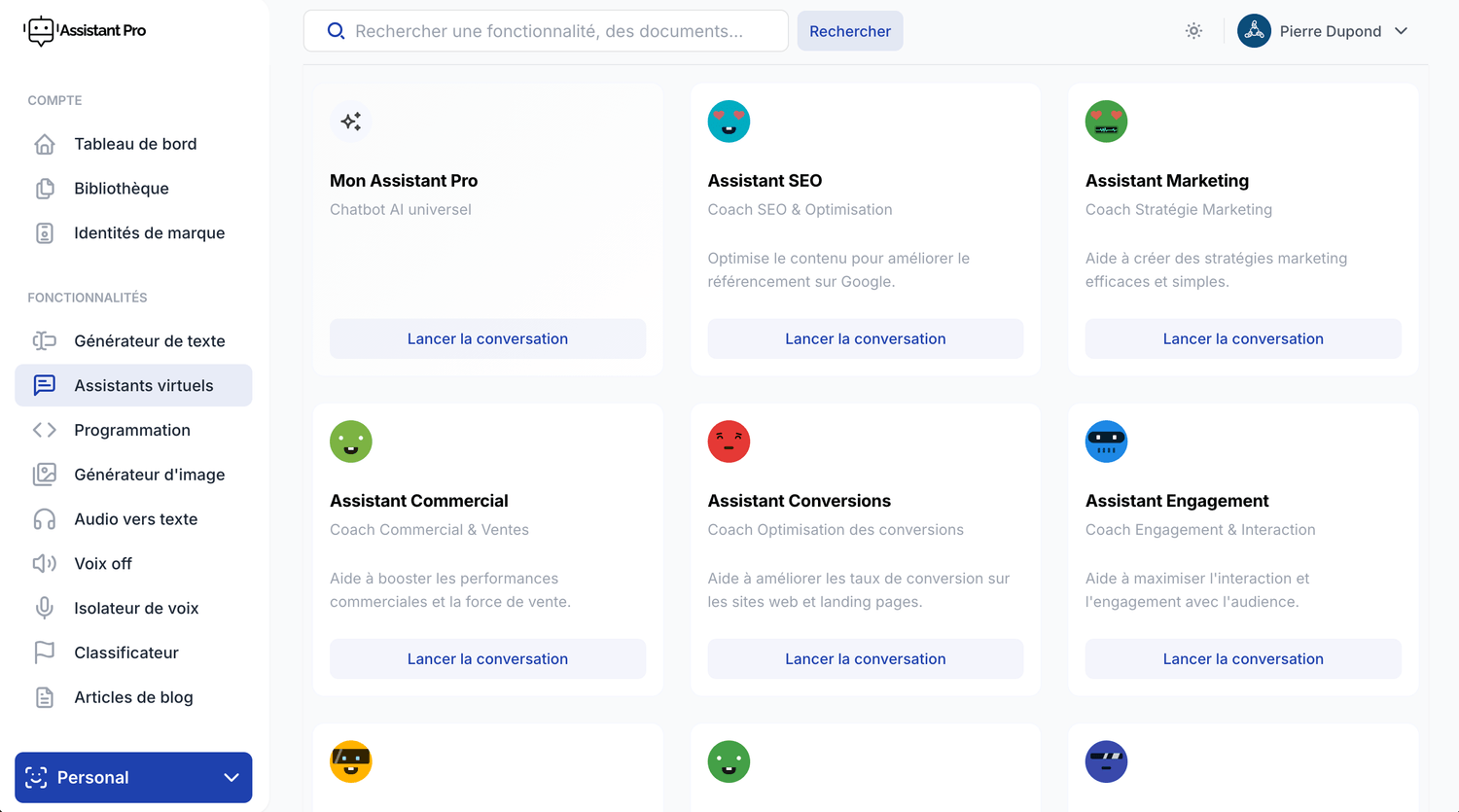
Task: Open Isolateur de voix feature
Action: coord(133,609)
